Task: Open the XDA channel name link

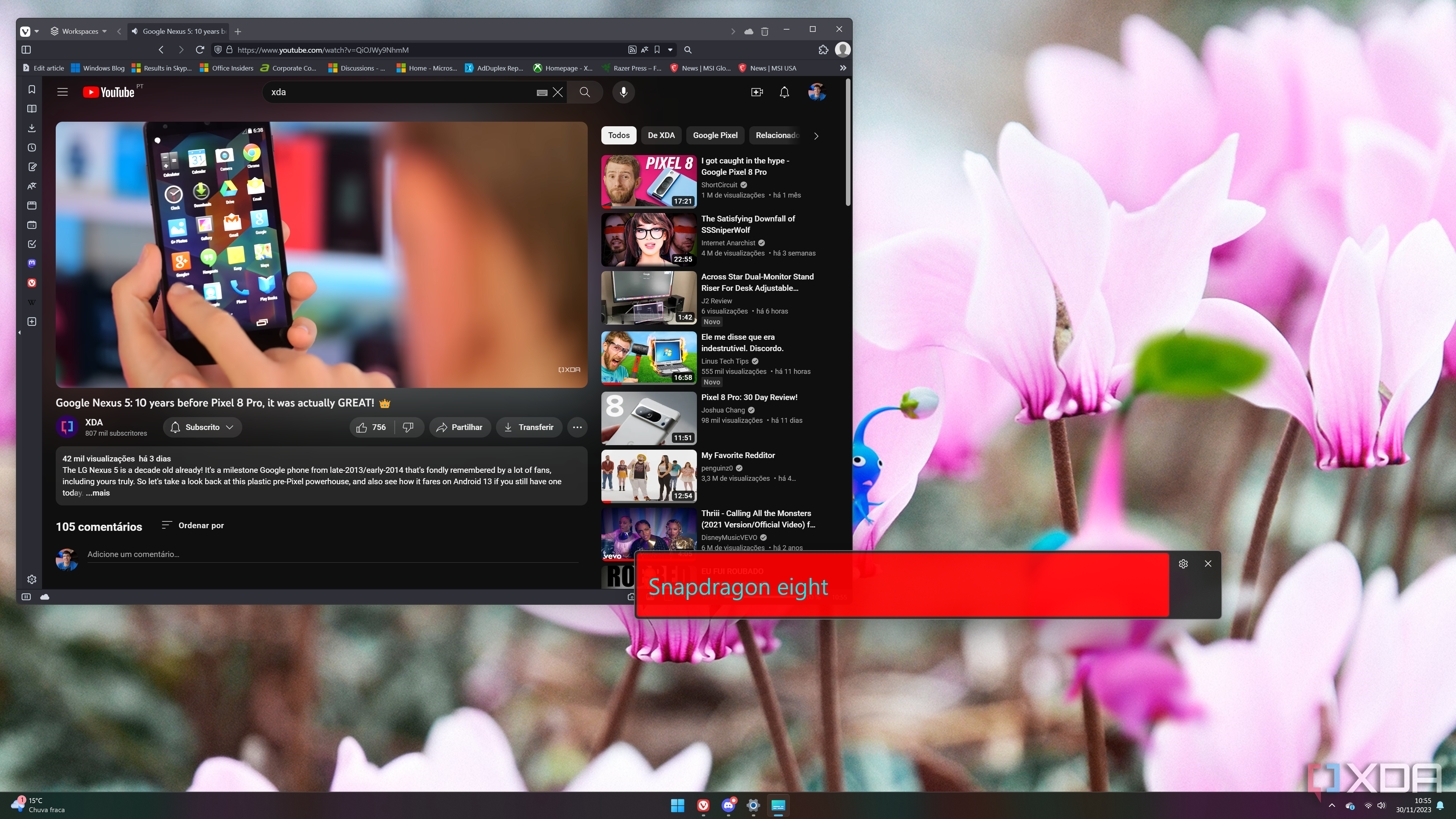Action: [x=94, y=422]
